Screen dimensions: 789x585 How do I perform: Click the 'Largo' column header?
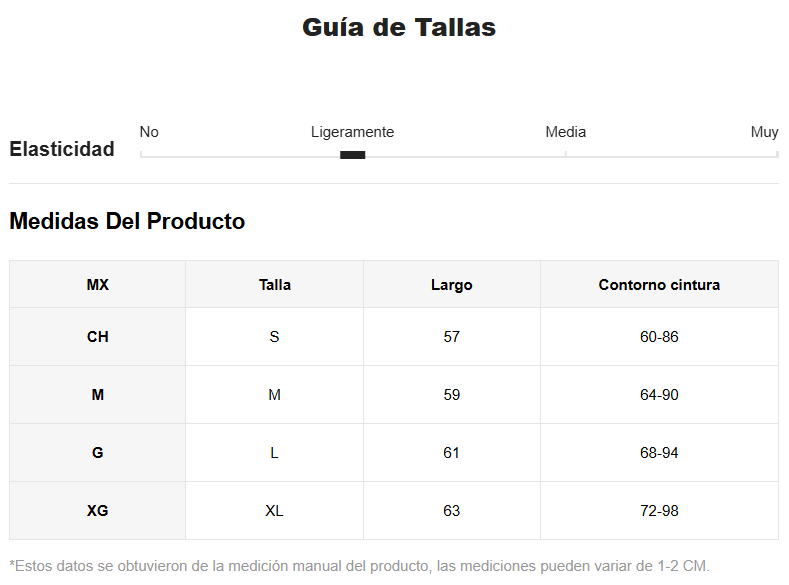[x=451, y=285]
